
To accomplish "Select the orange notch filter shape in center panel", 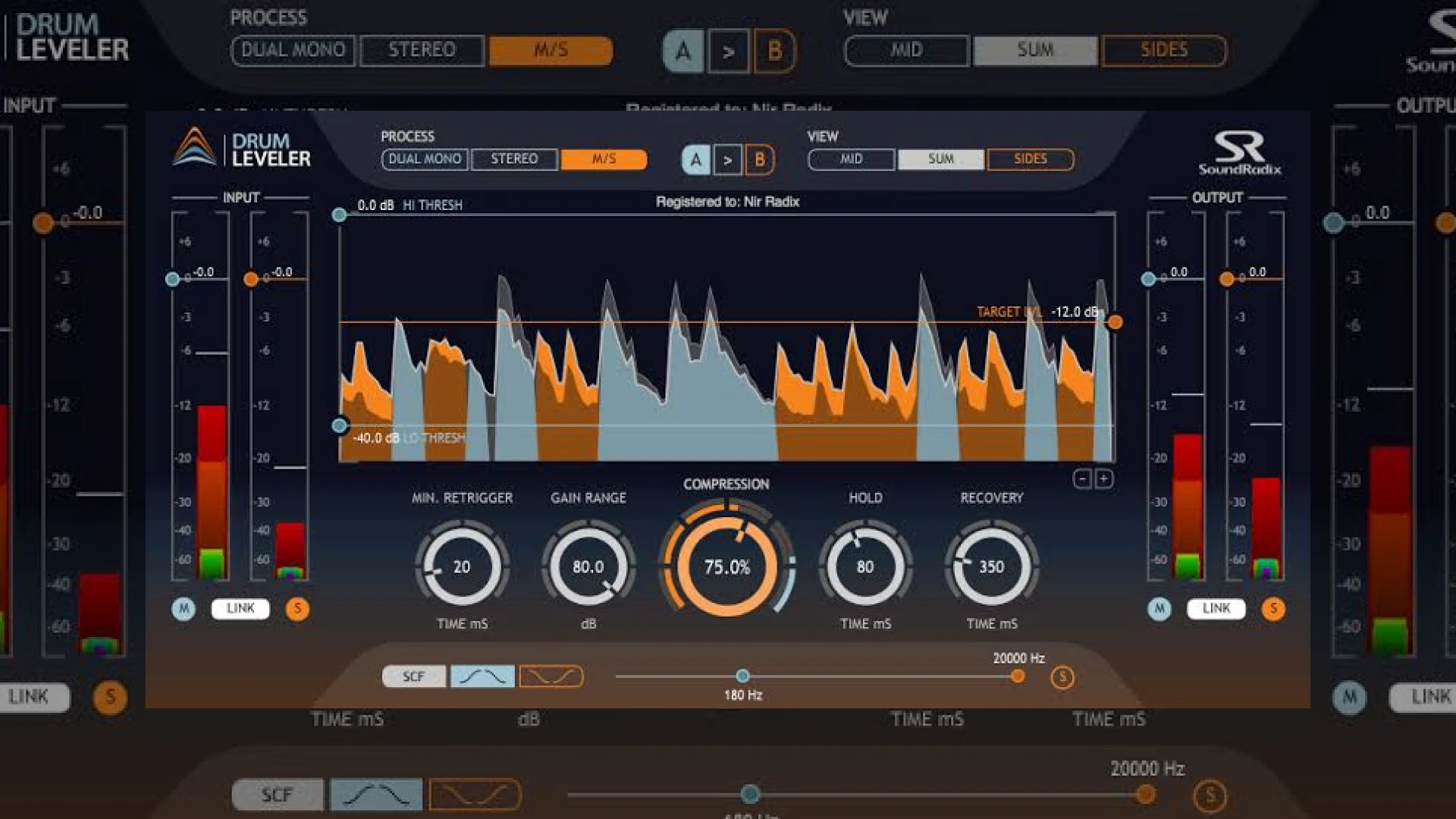I will coord(551,676).
